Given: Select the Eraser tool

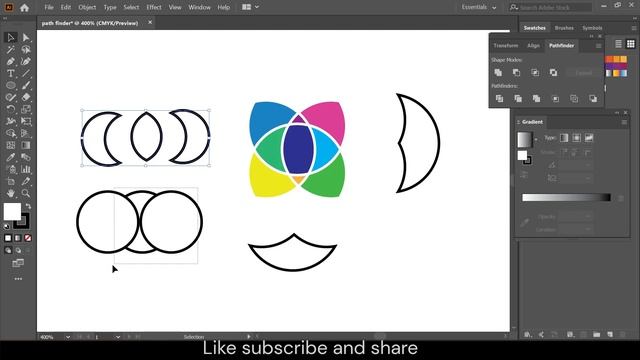Looking at the screenshot, I should click(26, 97).
